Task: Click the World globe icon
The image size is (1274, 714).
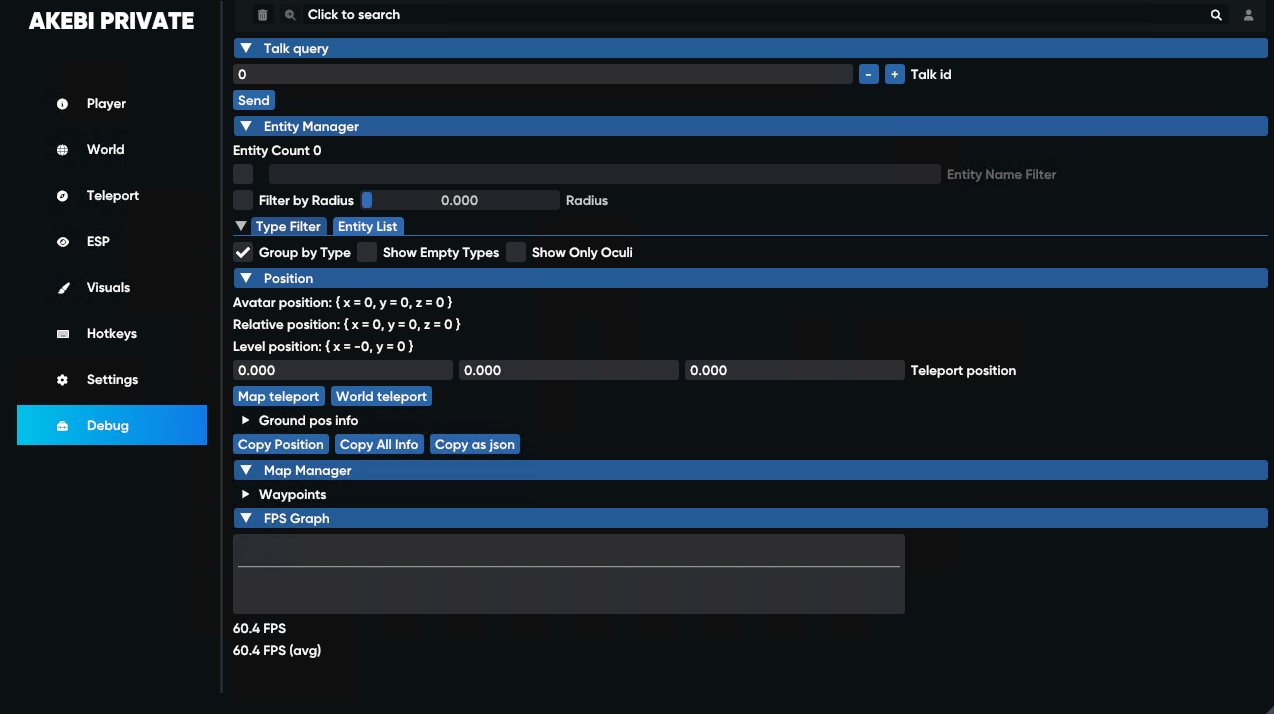Action: pos(62,150)
